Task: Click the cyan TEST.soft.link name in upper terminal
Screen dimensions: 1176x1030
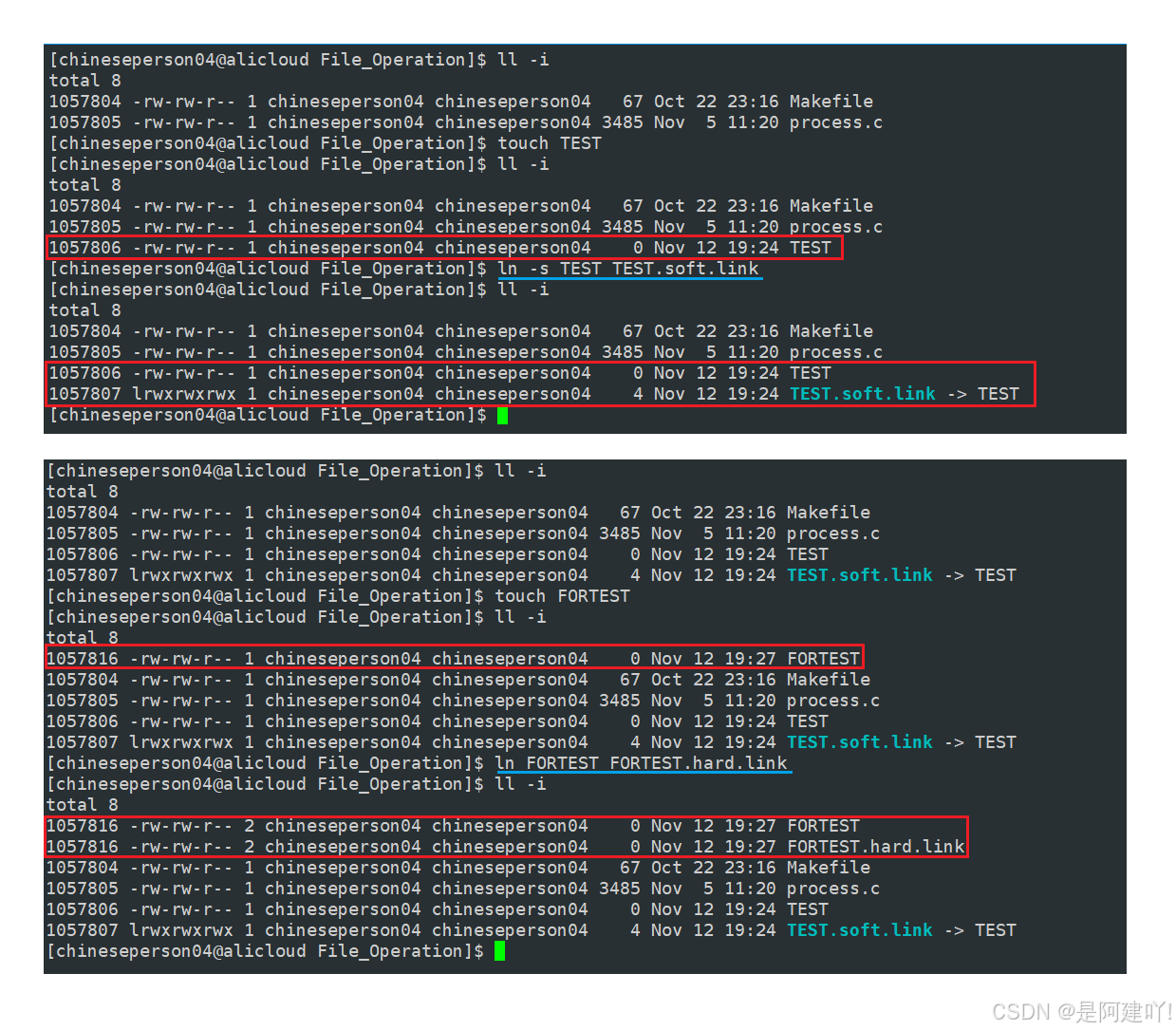Action: tap(863, 394)
